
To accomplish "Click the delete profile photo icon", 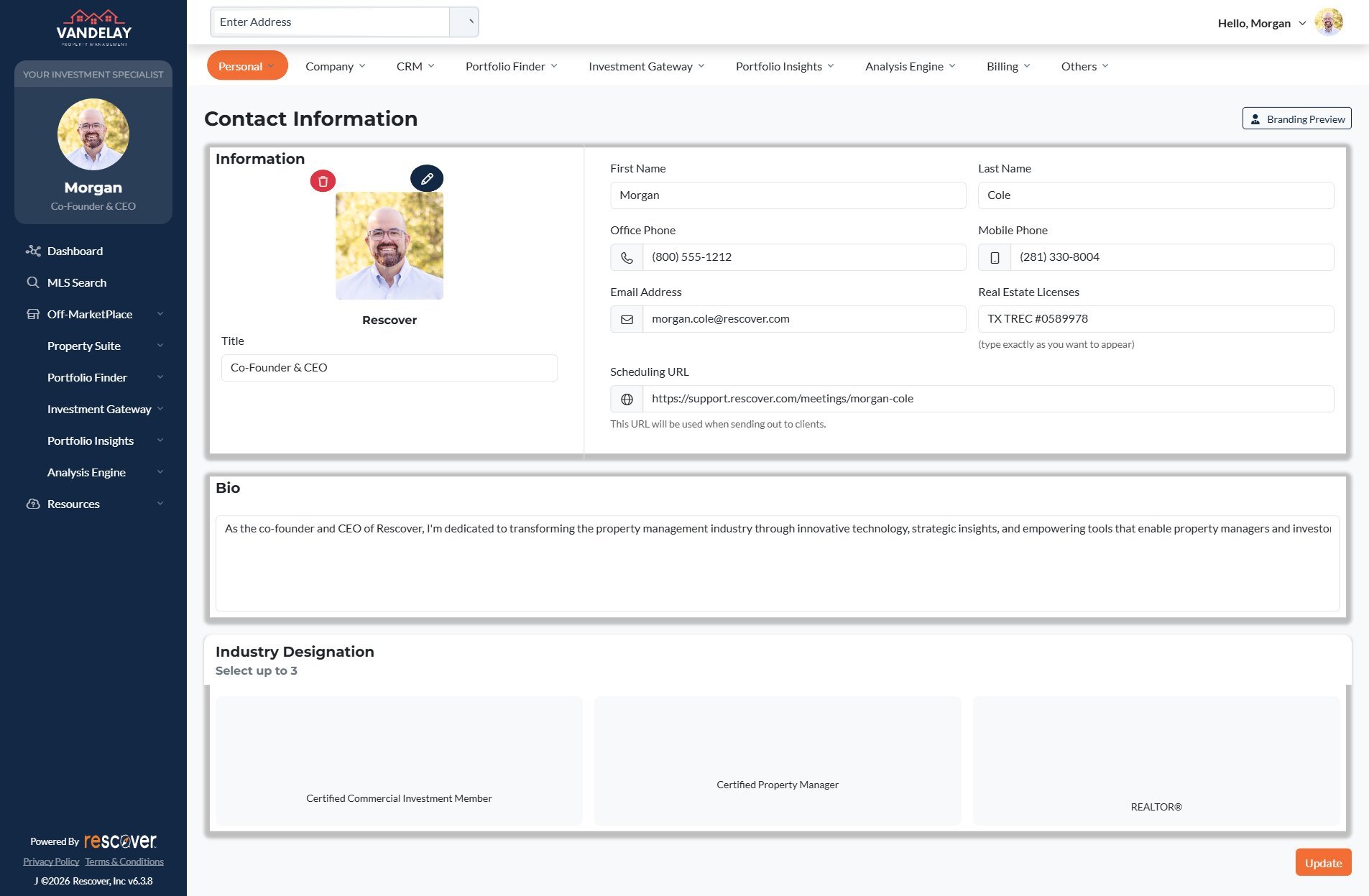I will click(x=323, y=181).
